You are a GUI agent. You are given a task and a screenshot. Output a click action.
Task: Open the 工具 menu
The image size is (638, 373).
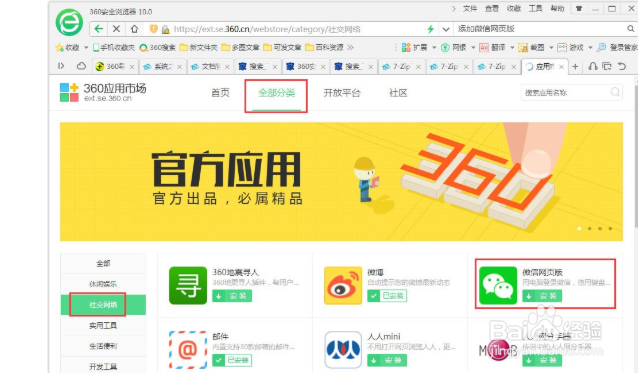point(535,9)
